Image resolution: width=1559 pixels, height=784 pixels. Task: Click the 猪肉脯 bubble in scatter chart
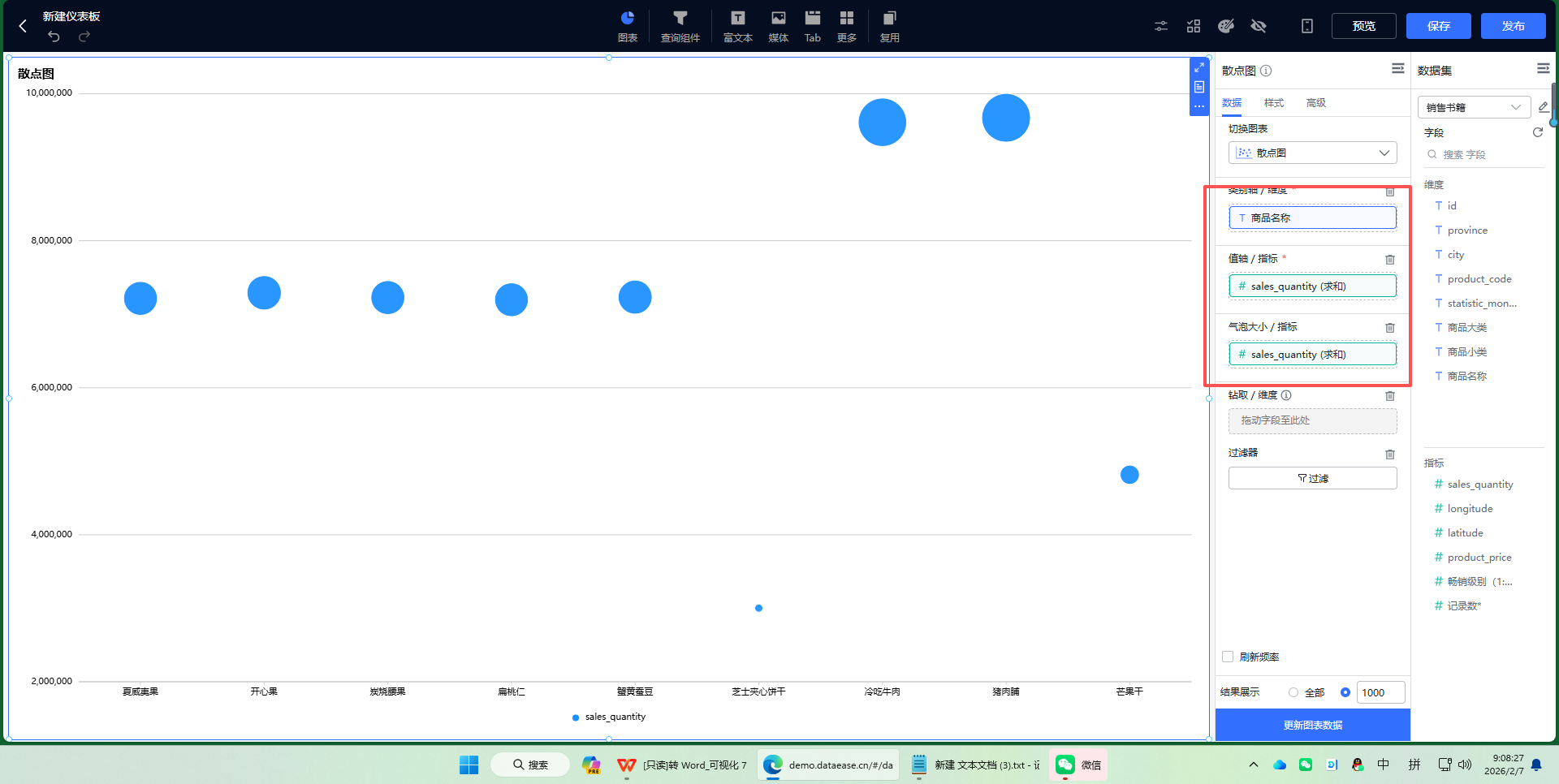pyautogui.click(x=1006, y=118)
